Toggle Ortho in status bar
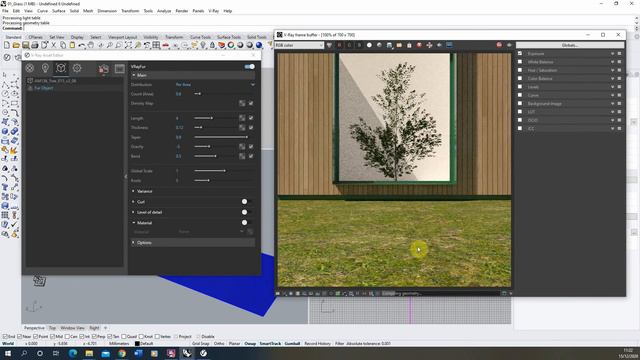640x360 pixels. [x=219, y=344]
